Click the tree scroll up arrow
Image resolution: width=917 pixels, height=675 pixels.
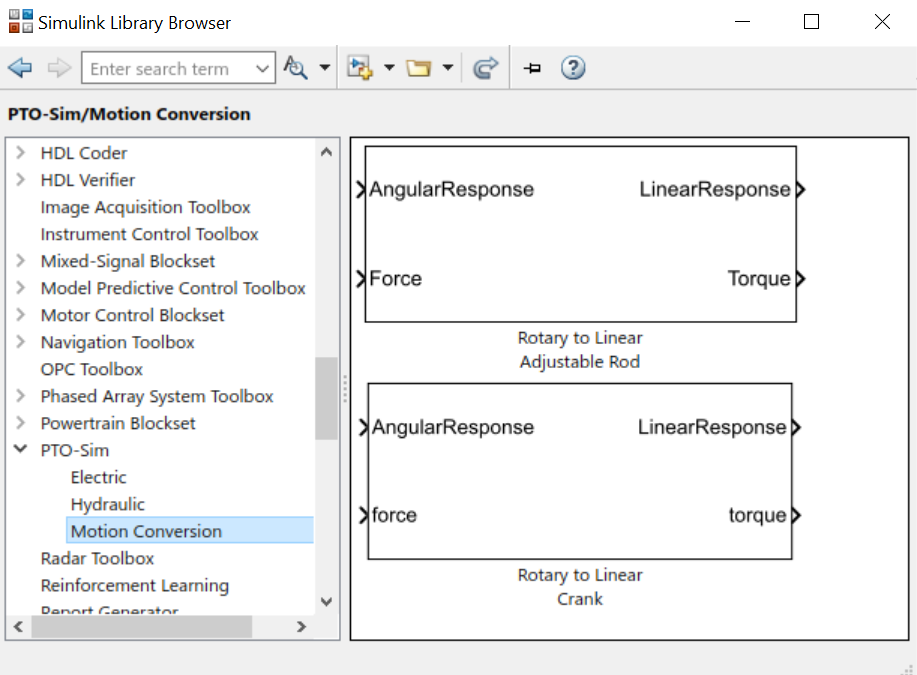pyautogui.click(x=326, y=152)
